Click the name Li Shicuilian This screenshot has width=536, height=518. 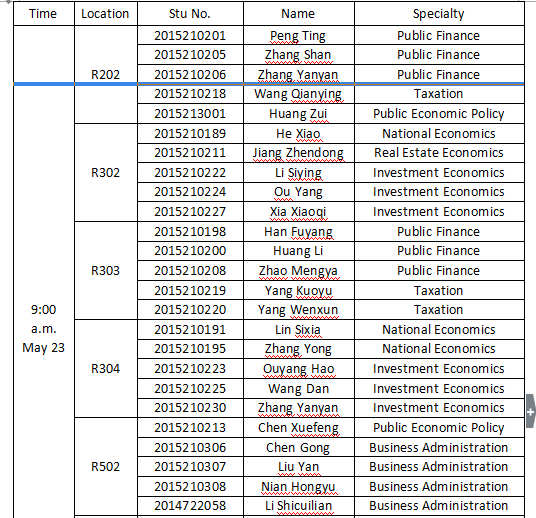pyautogui.click(x=298, y=505)
